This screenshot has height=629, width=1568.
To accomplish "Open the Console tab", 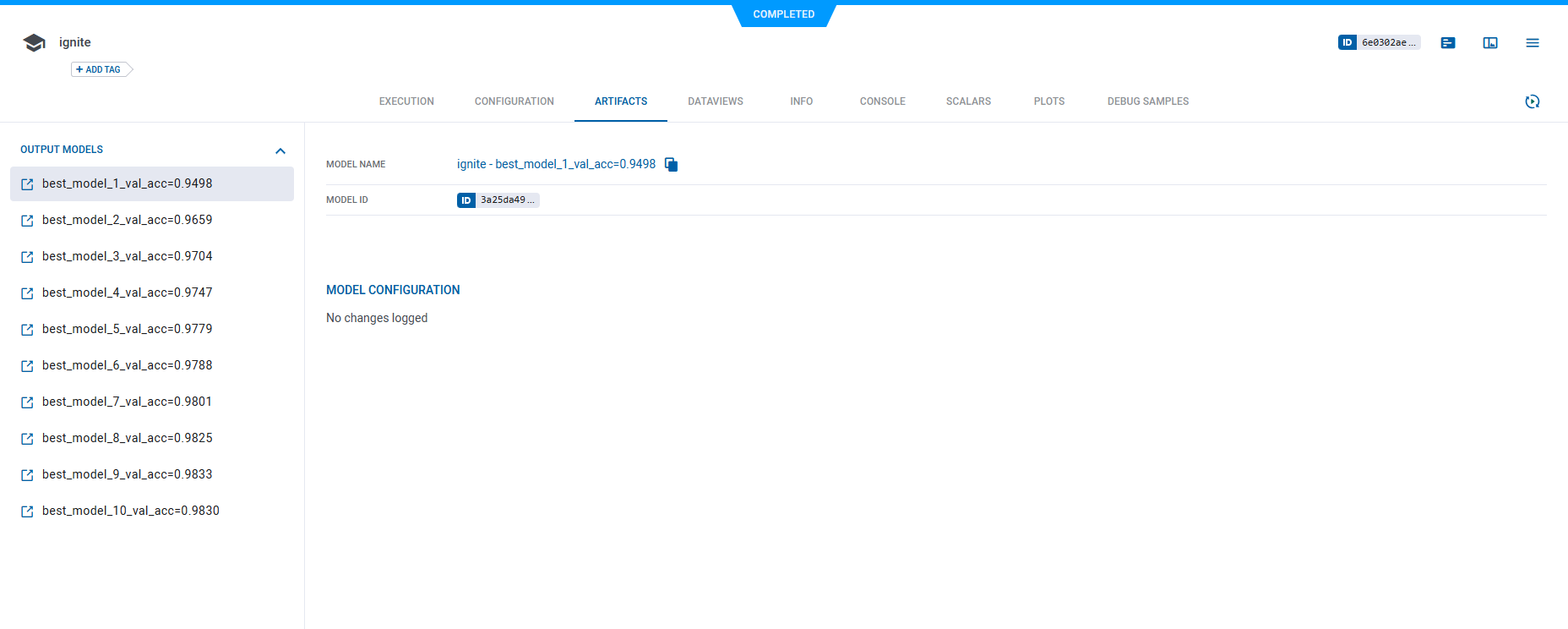I will tap(882, 101).
